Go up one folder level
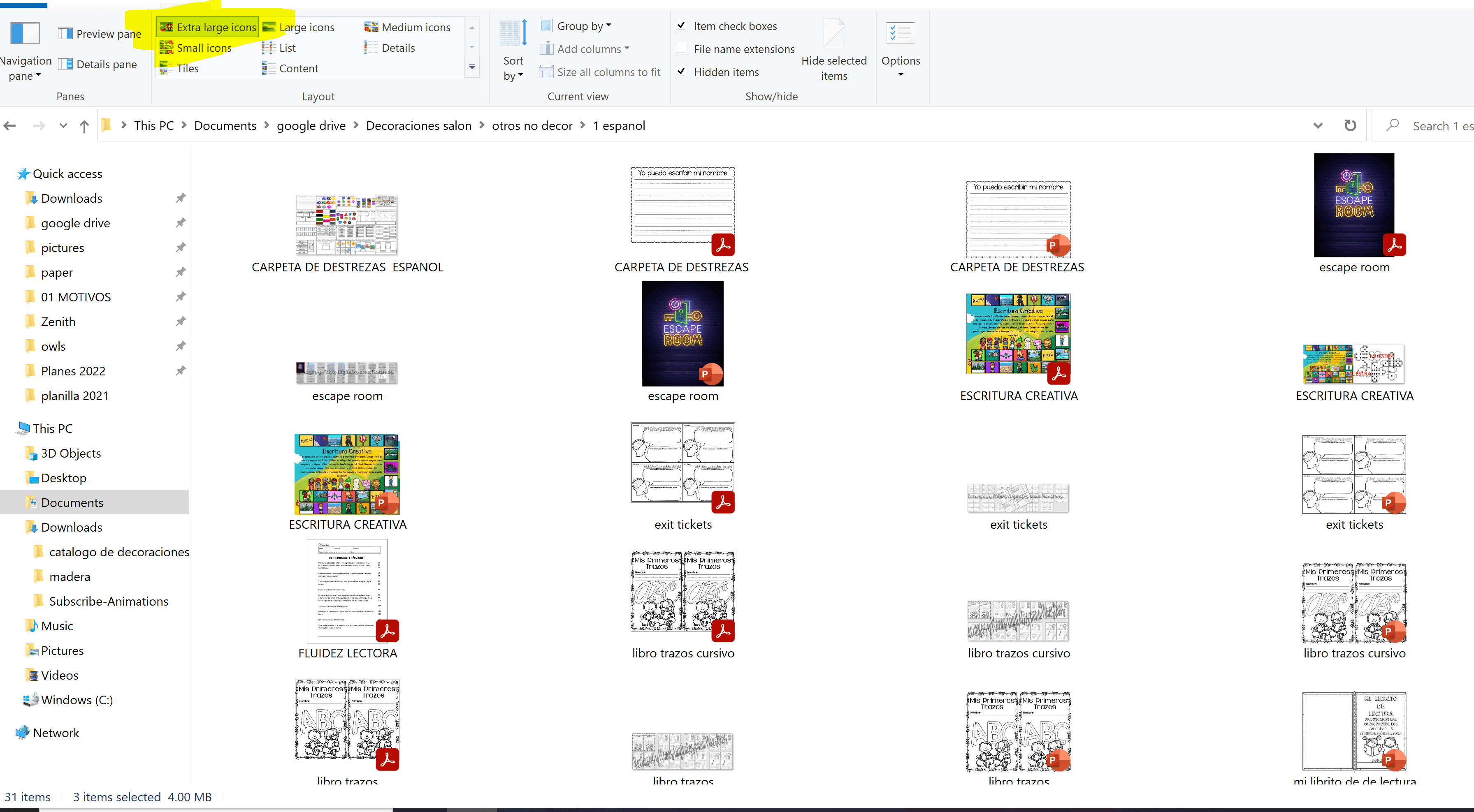 [x=84, y=126]
